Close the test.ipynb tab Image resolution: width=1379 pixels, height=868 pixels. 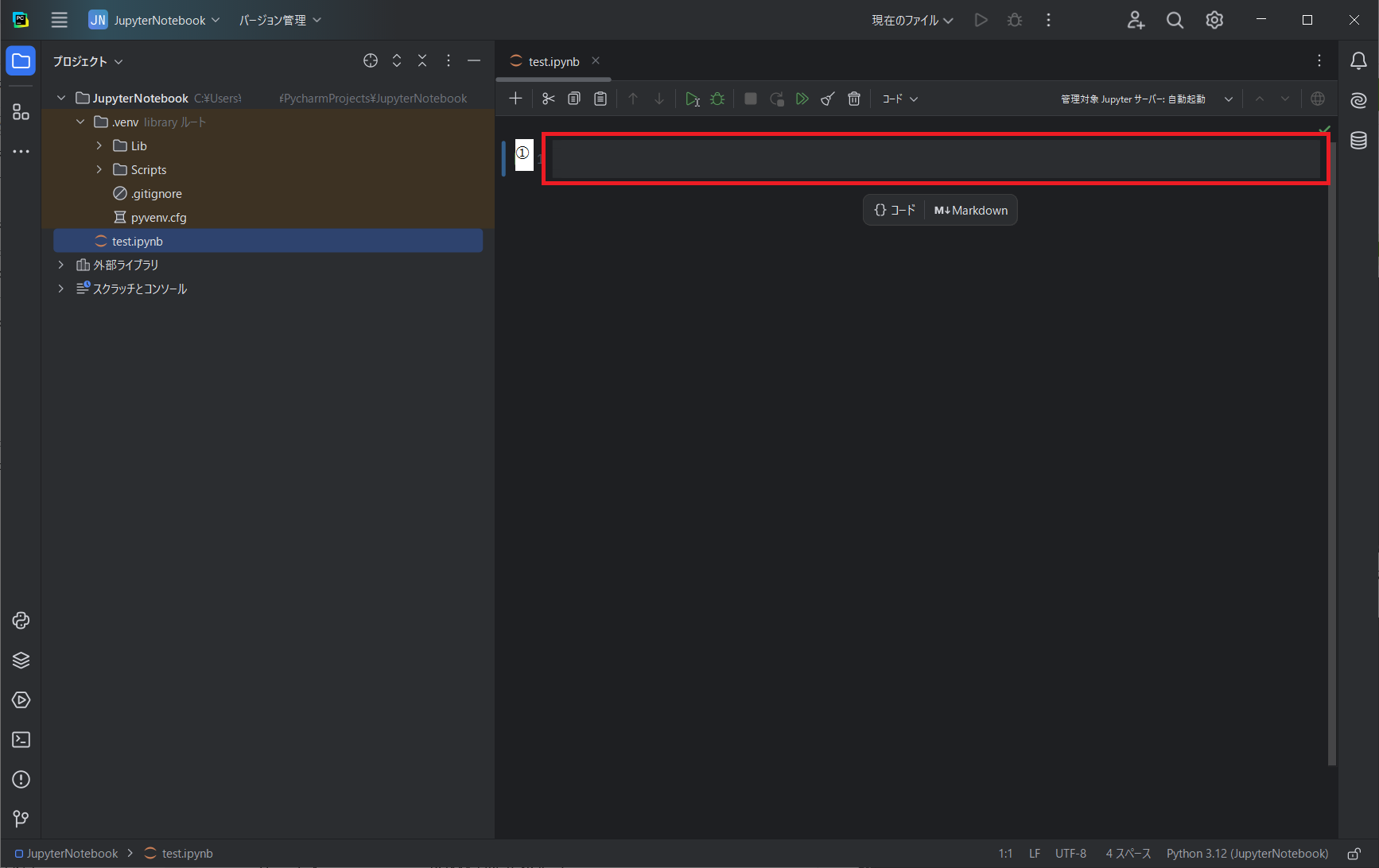(x=596, y=60)
